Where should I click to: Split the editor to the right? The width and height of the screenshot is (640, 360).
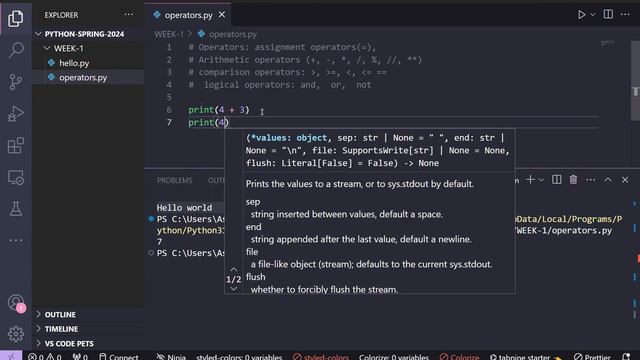[x=608, y=14]
